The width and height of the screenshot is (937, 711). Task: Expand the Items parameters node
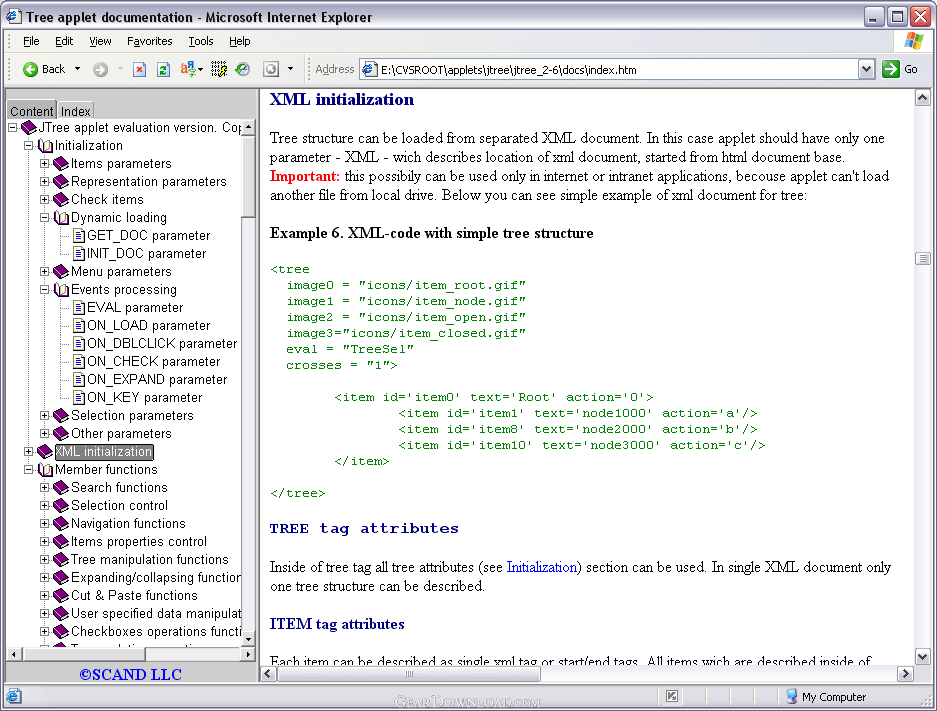44,164
